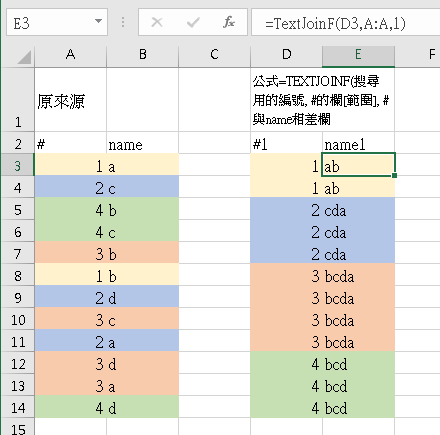Select row 13 header
The width and height of the screenshot is (440, 435).
tap(18, 385)
